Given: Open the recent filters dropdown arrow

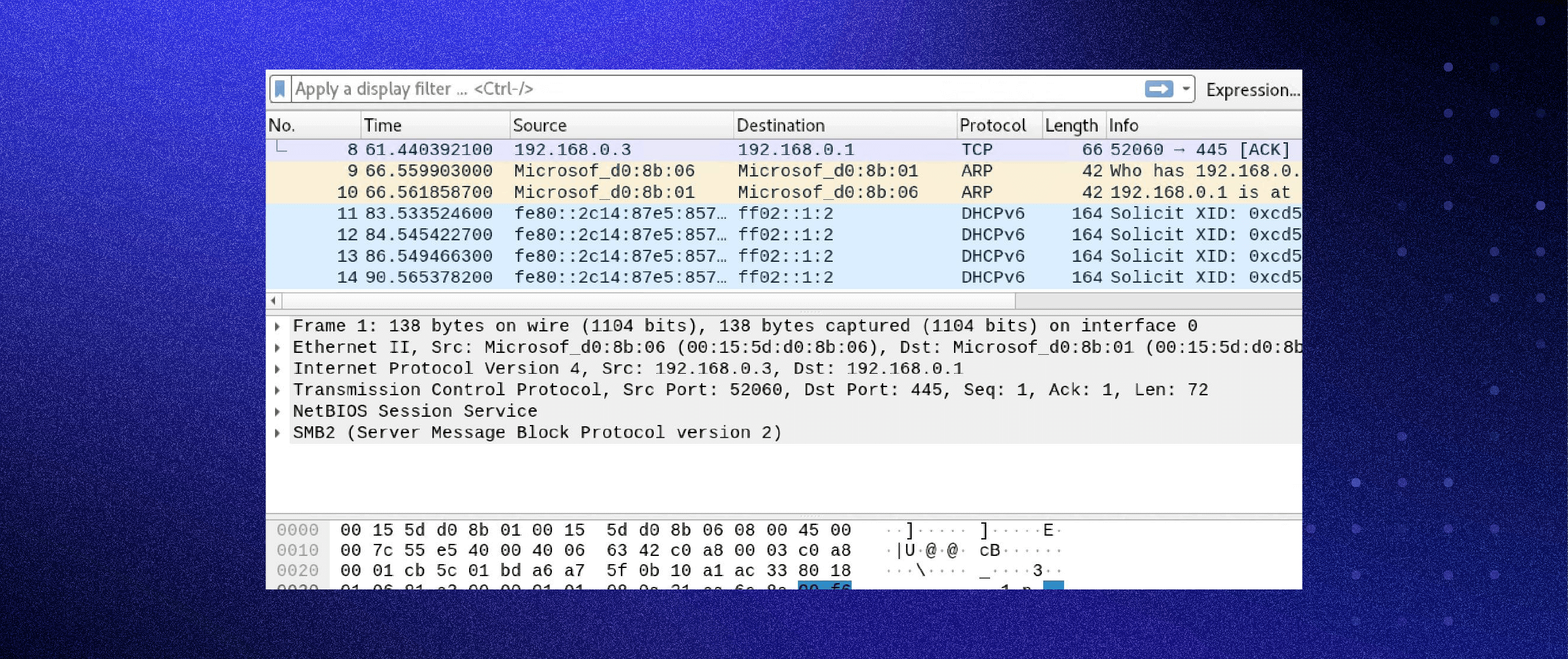Looking at the screenshot, I should coord(1186,89).
